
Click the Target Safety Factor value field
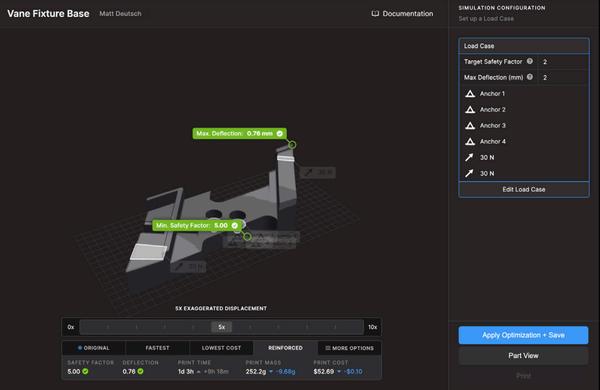tap(563, 62)
